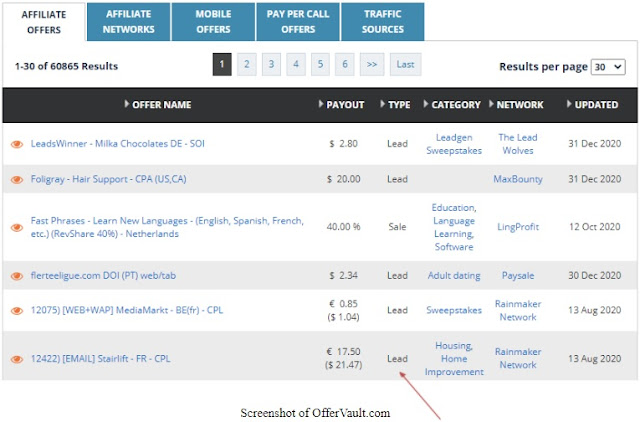The image size is (640, 422).
Task: Open flerteeligue.com DOI (PT) web/tab offer
Action: pos(103,275)
